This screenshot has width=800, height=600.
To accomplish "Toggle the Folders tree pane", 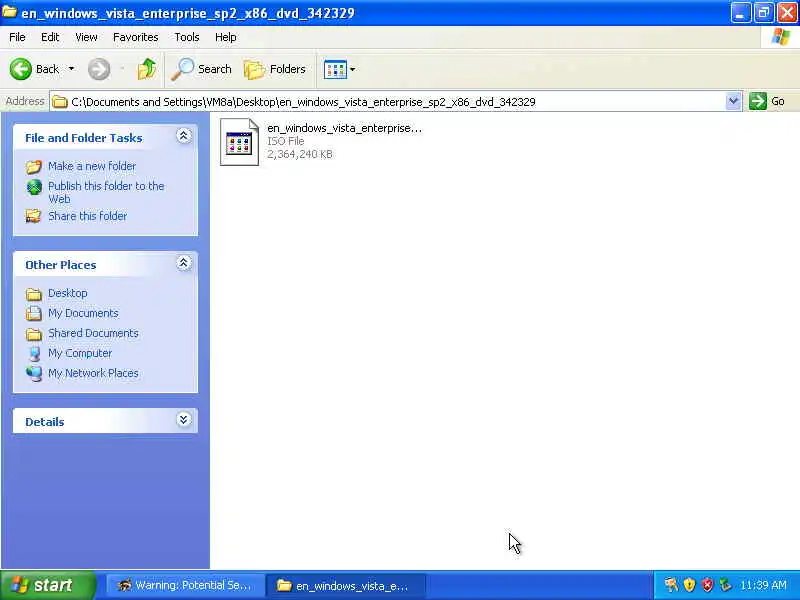I will coord(275,69).
